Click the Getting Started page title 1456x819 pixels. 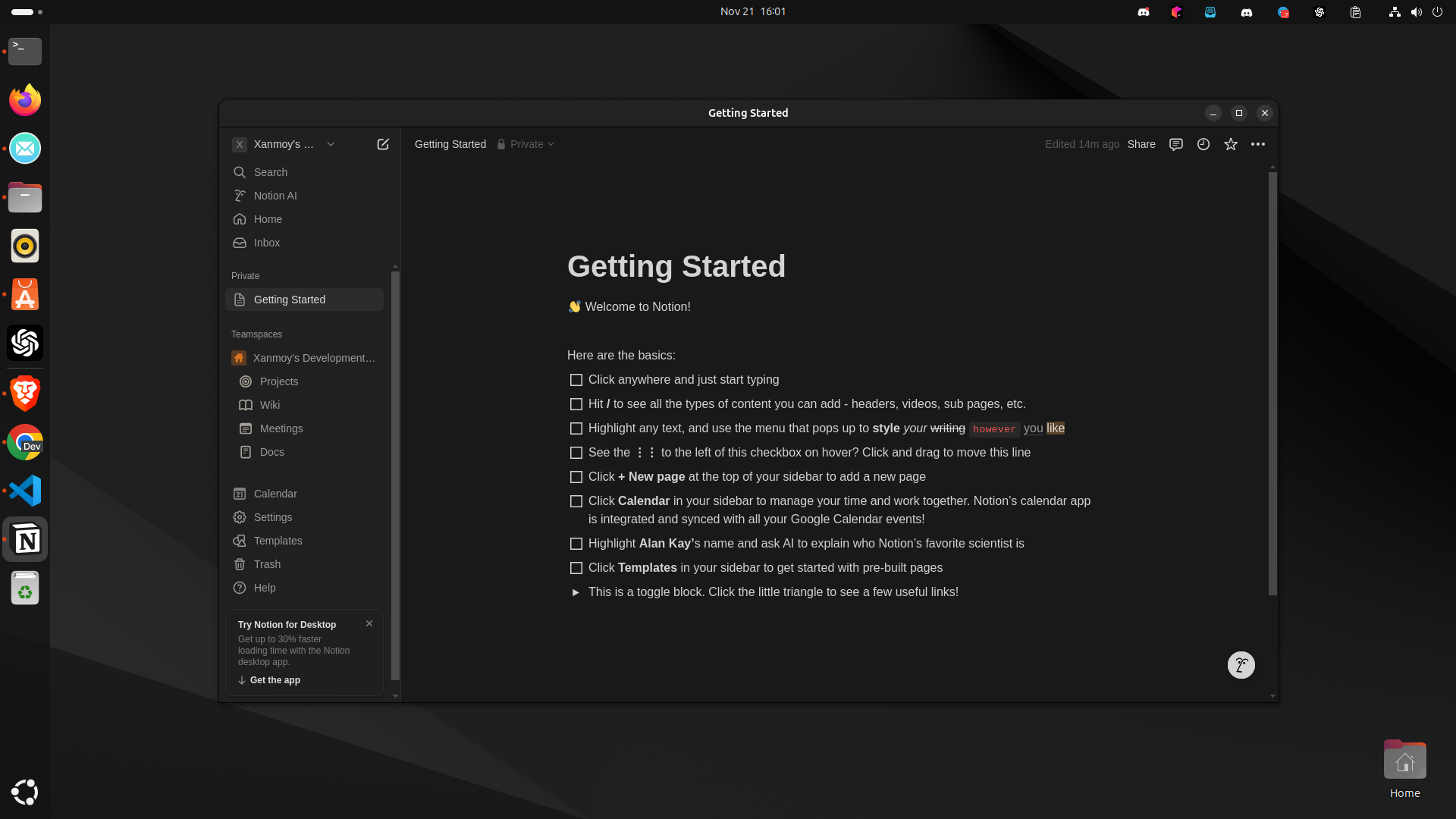676,266
